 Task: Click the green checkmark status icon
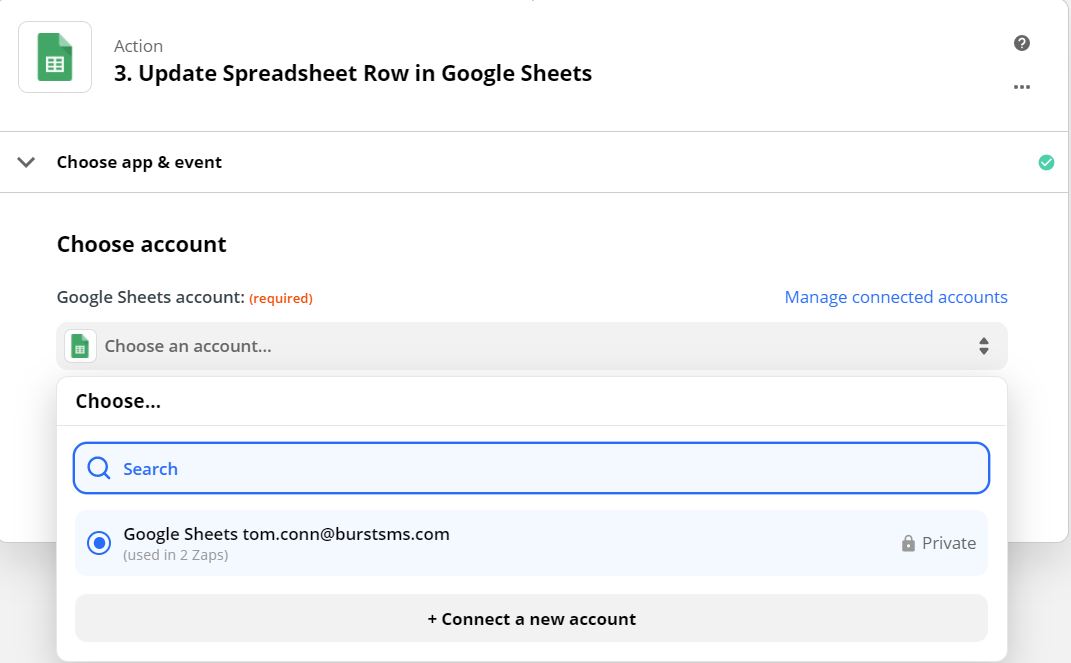tap(1046, 162)
